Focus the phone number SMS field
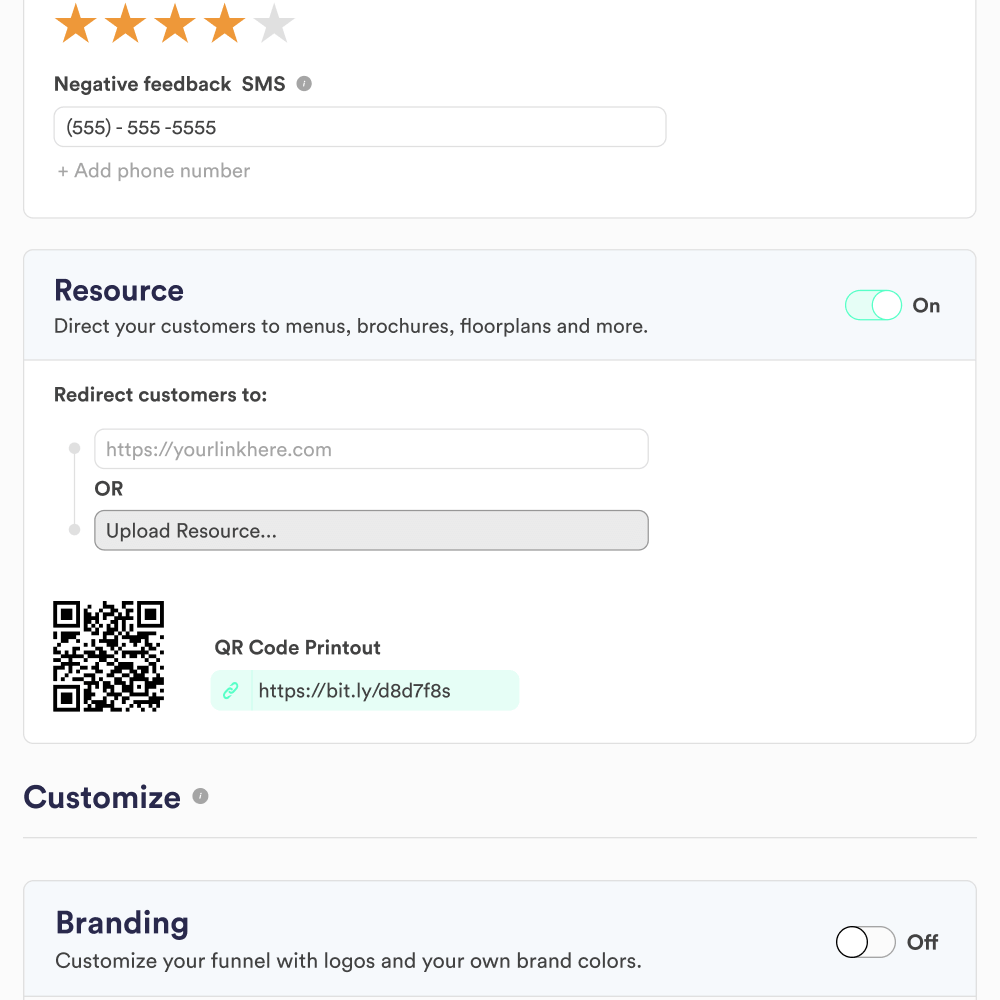Screen dimensions: 1000x1000 (360, 127)
